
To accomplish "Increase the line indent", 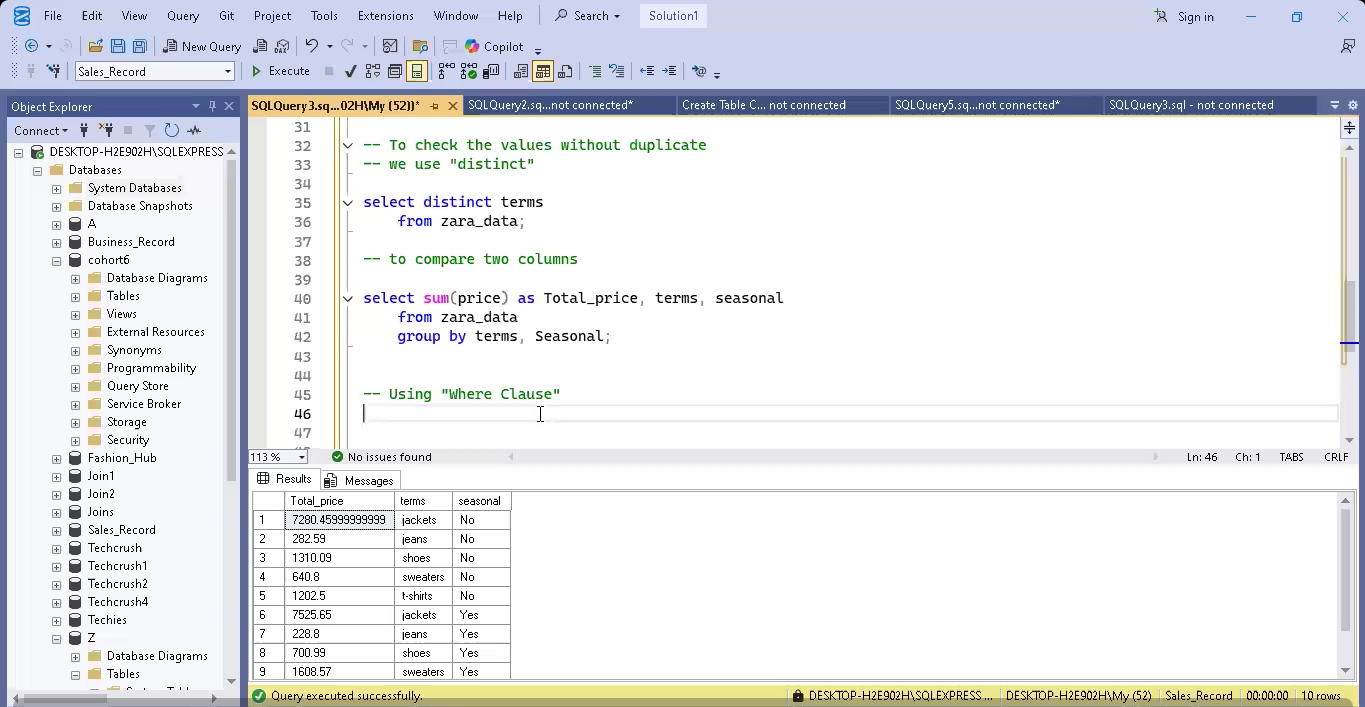I will [x=669, y=71].
